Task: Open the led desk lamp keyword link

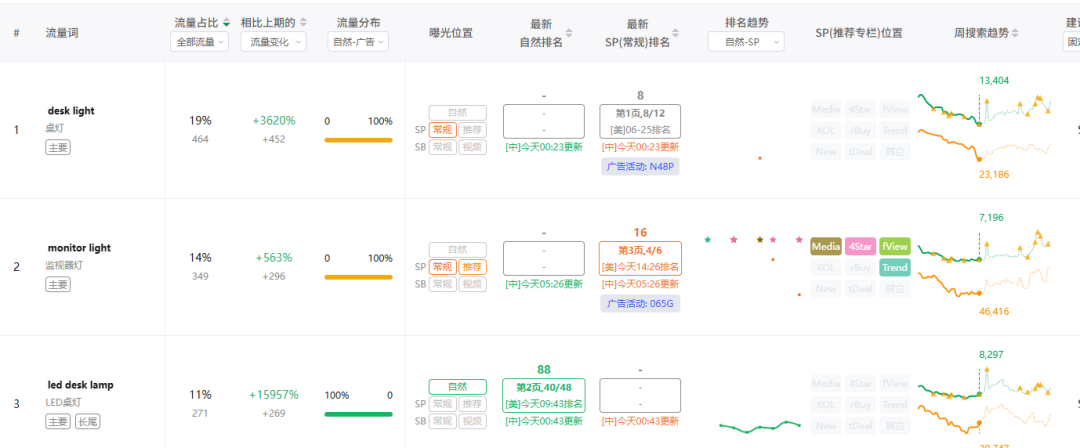Action: click(x=81, y=385)
